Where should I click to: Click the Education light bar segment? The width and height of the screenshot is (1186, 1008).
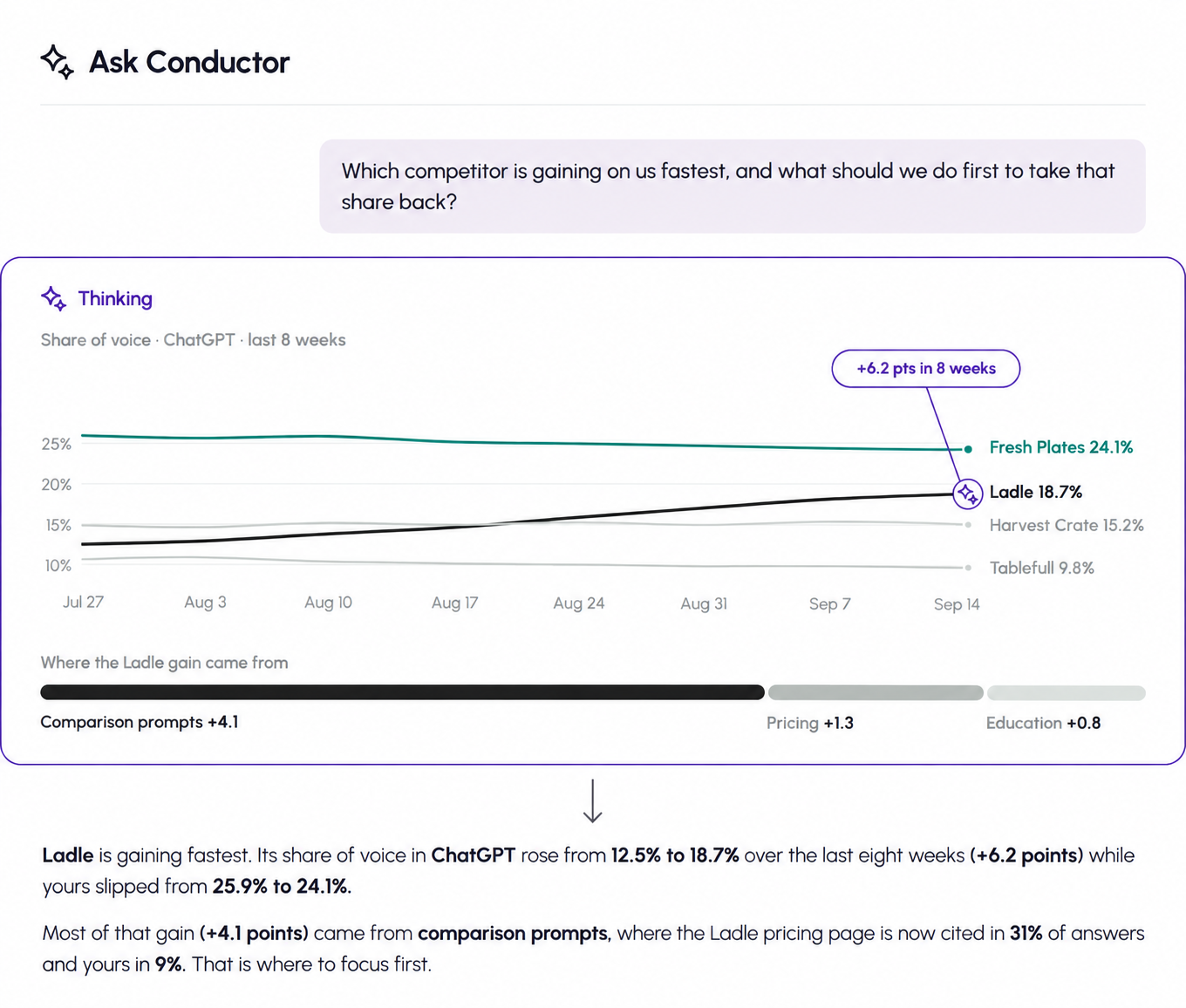(1066, 692)
